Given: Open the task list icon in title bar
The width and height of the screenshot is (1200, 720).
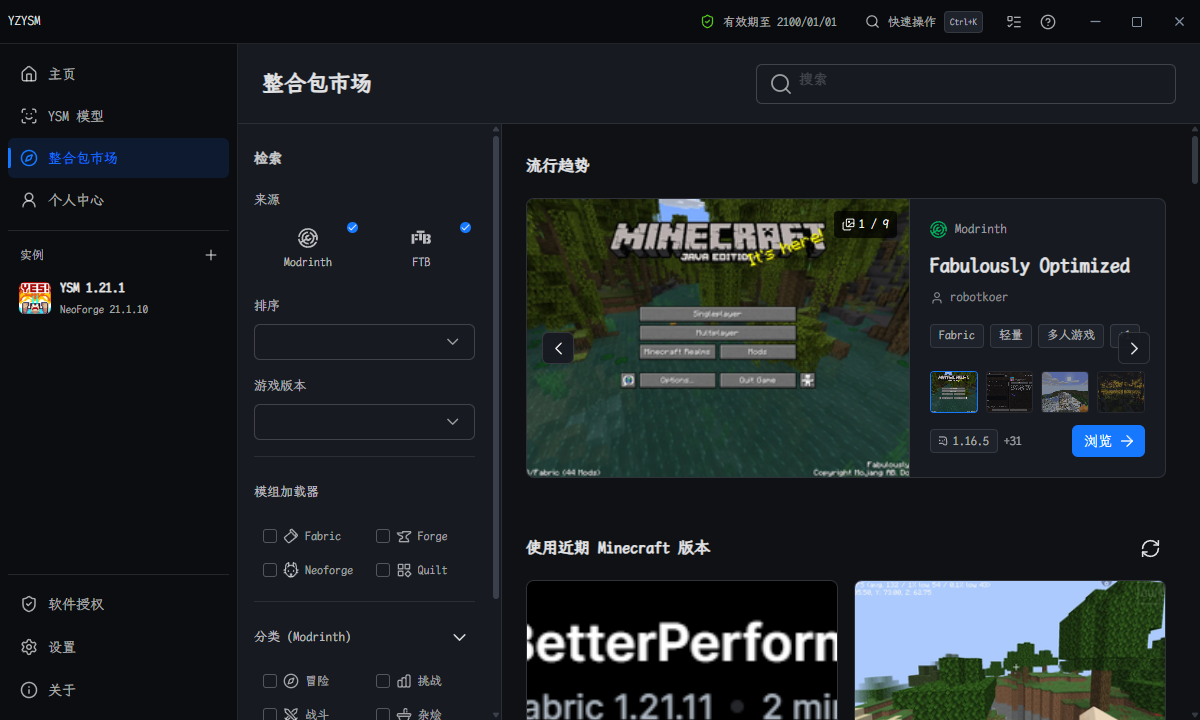Looking at the screenshot, I should pos(1014,22).
